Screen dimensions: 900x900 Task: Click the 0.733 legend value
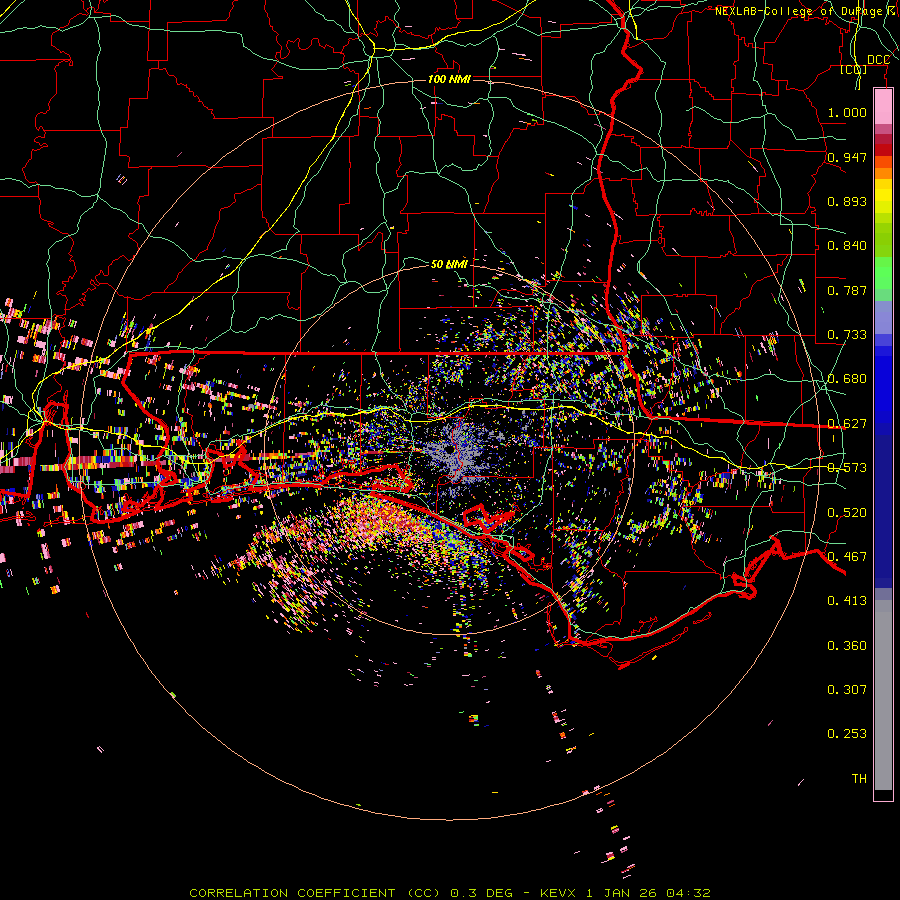(847, 335)
